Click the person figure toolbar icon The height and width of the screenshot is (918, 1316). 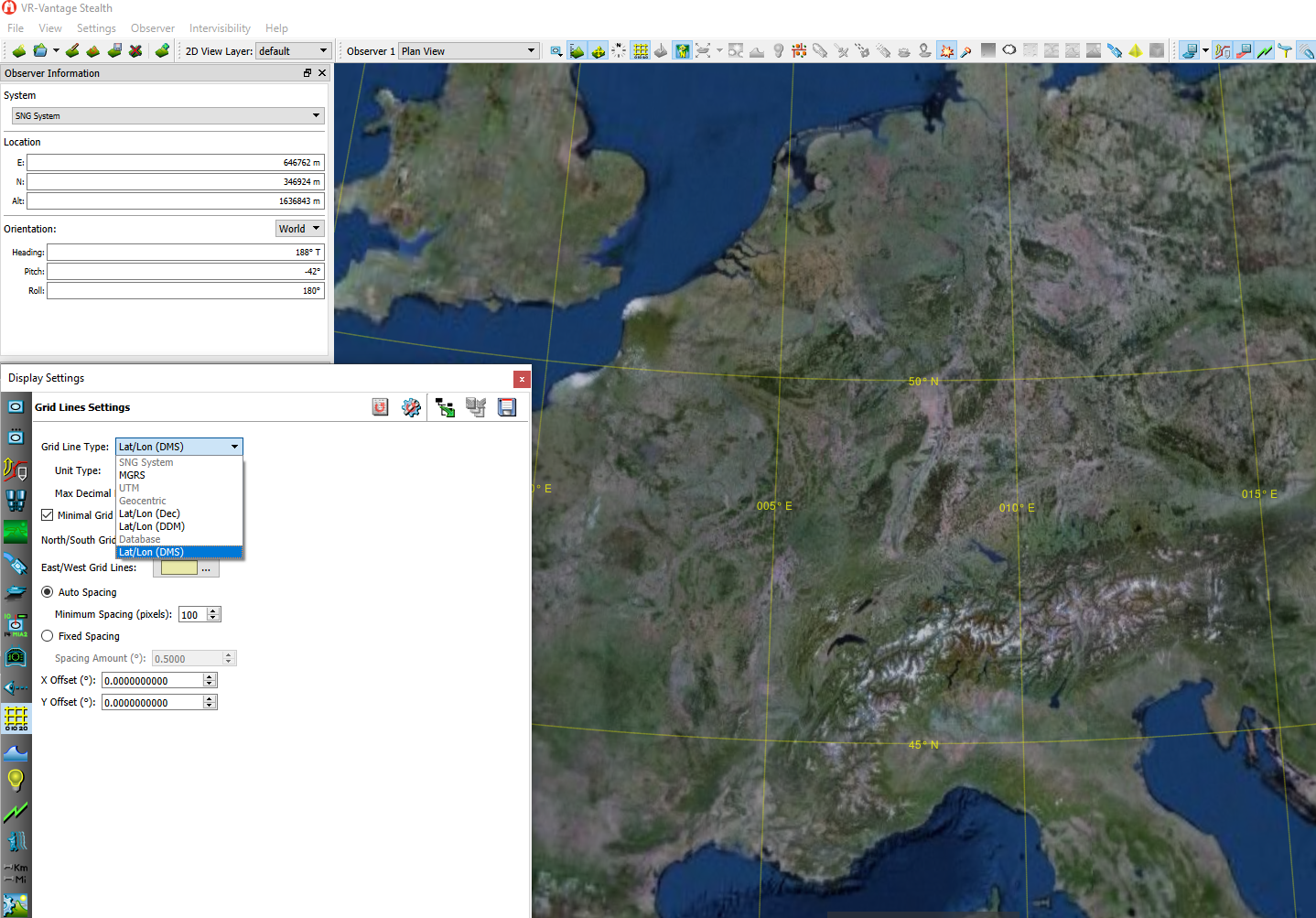[x=925, y=51]
